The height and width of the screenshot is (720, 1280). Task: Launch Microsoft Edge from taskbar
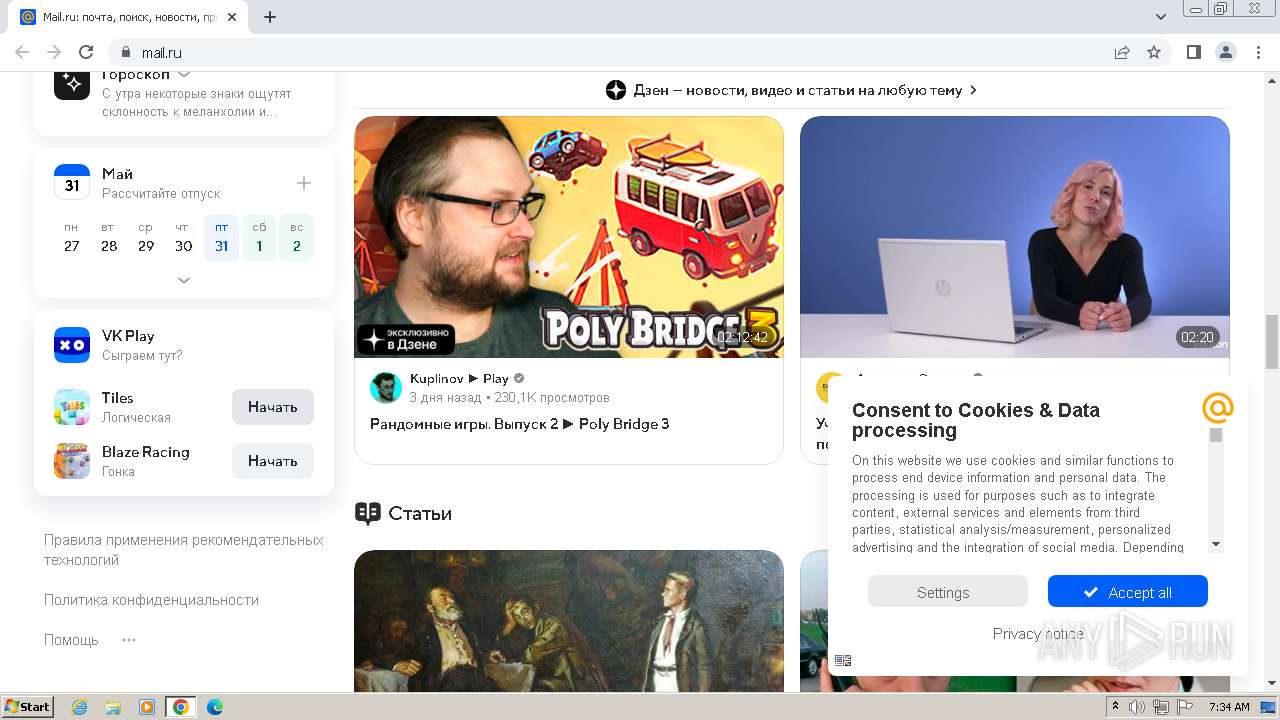click(x=215, y=707)
